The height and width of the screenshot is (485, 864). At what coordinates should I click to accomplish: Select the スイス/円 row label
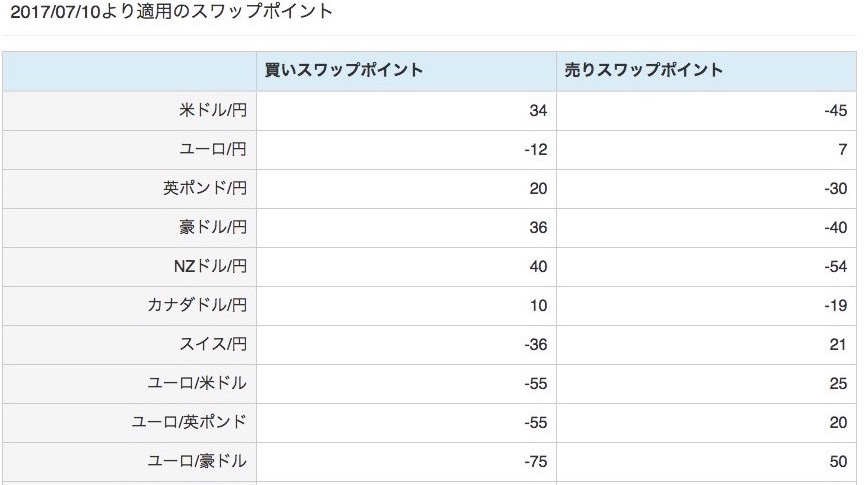pos(213,344)
